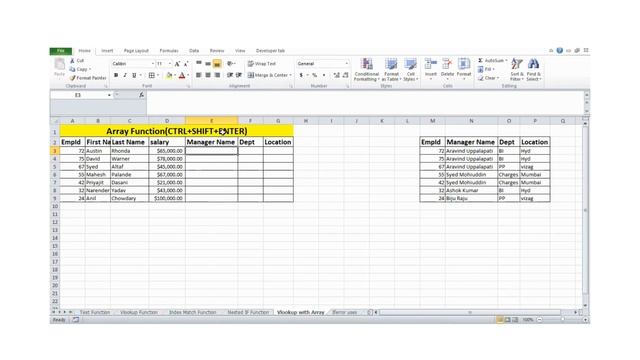640x360 pixels.
Task: Switch to the Formulas tab
Action: pos(169,51)
